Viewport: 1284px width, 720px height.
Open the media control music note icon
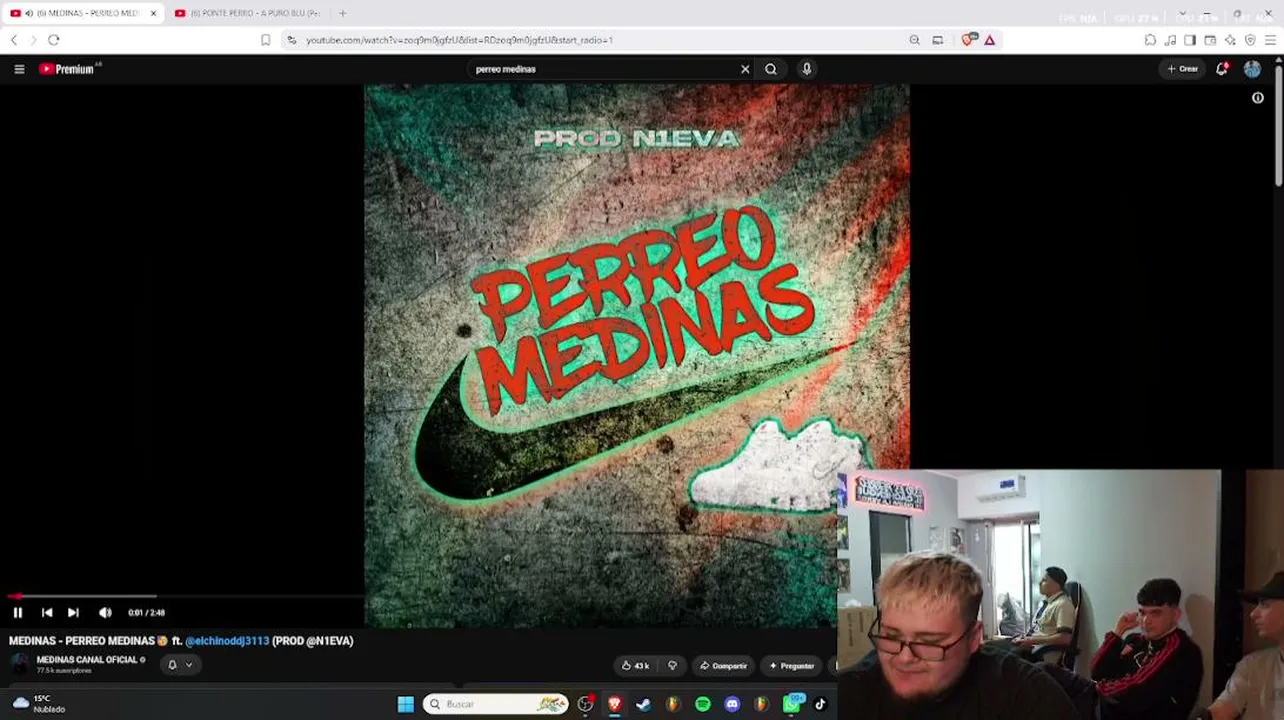[1170, 40]
